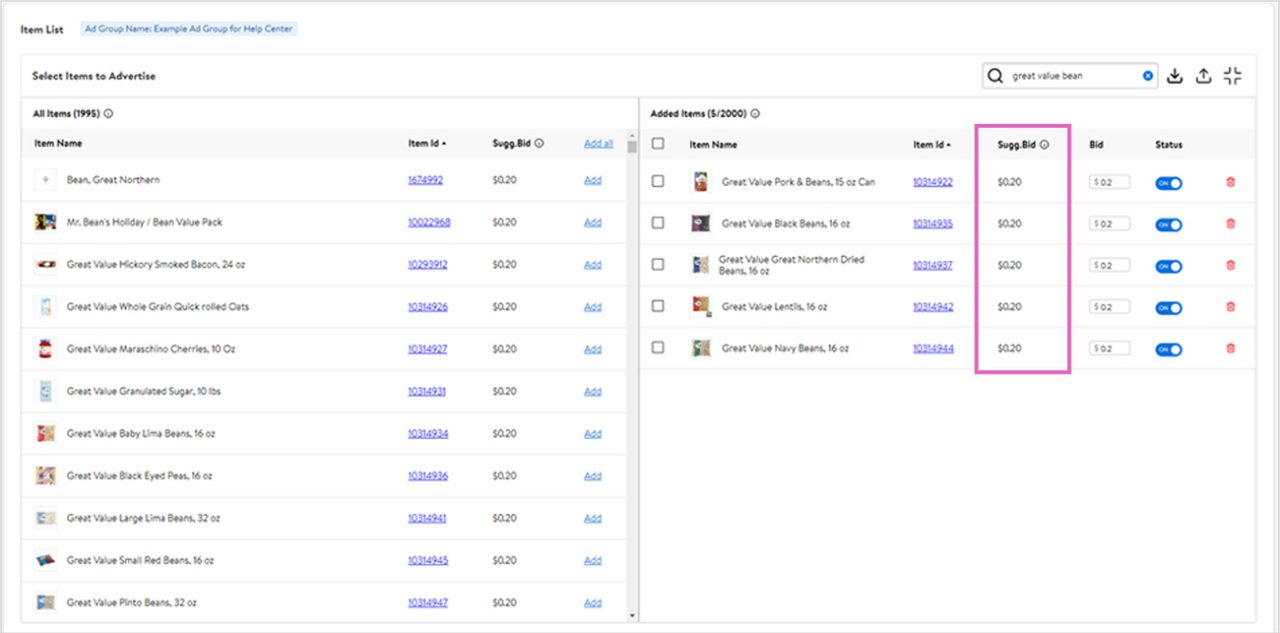Edit bid field for Lentils
This screenshot has width=1280, height=633.
coord(1110,307)
